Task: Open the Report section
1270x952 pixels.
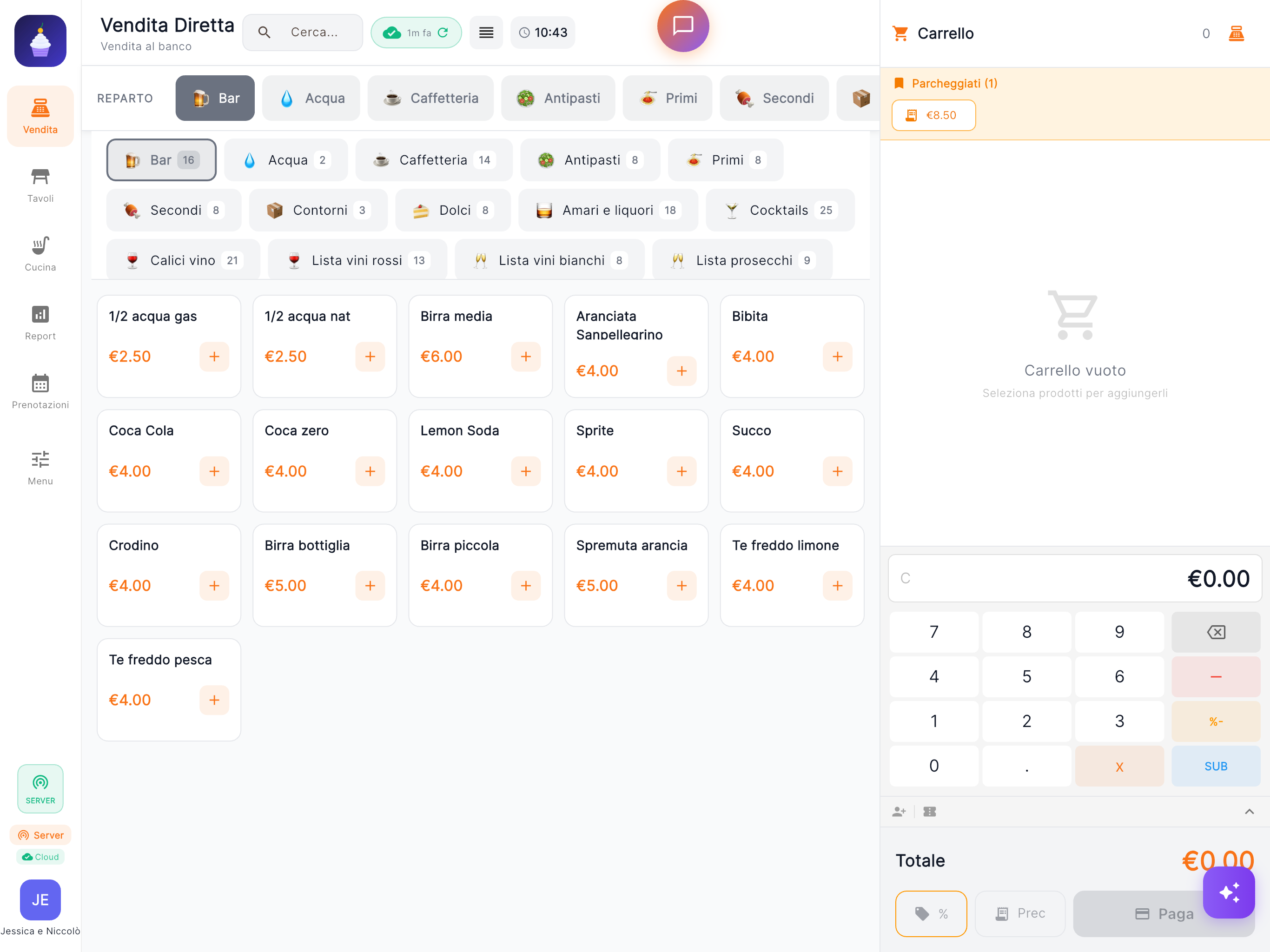Action: pos(40,323)
